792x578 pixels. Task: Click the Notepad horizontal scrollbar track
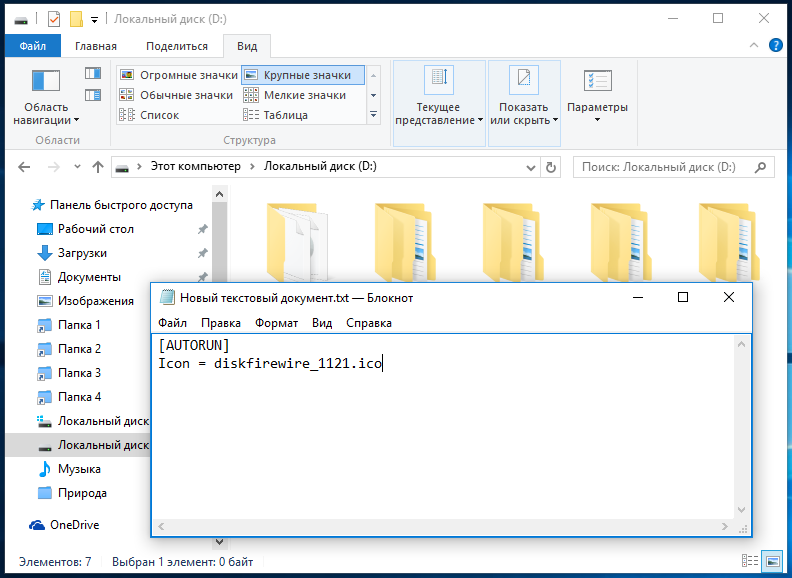445,526
